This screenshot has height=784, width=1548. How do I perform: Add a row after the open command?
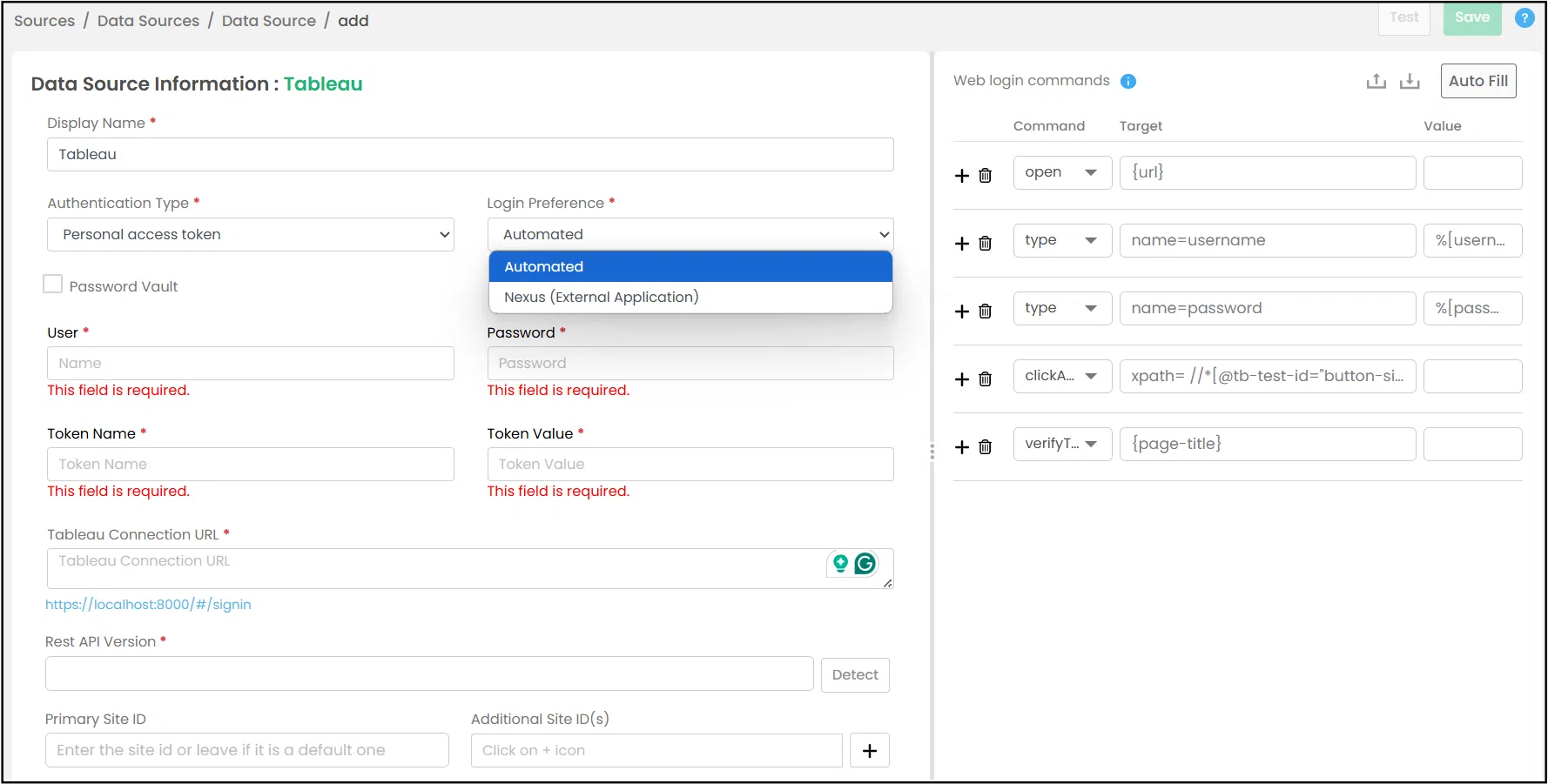962,176
